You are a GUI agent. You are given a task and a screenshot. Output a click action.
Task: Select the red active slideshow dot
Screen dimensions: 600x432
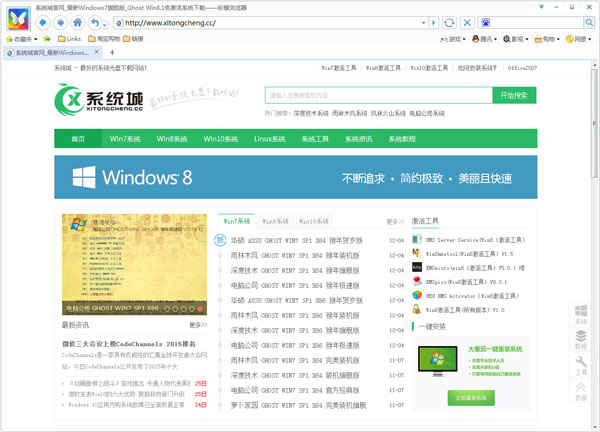click(x=200, y=308)
